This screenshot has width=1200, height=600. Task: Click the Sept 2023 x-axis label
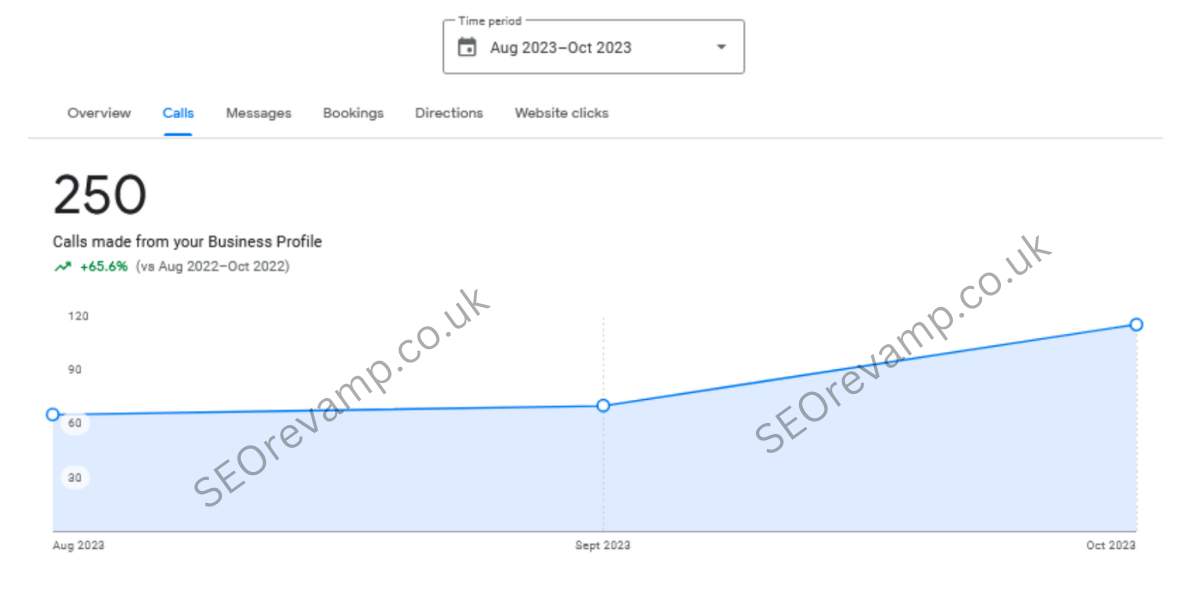pos(602,546)
